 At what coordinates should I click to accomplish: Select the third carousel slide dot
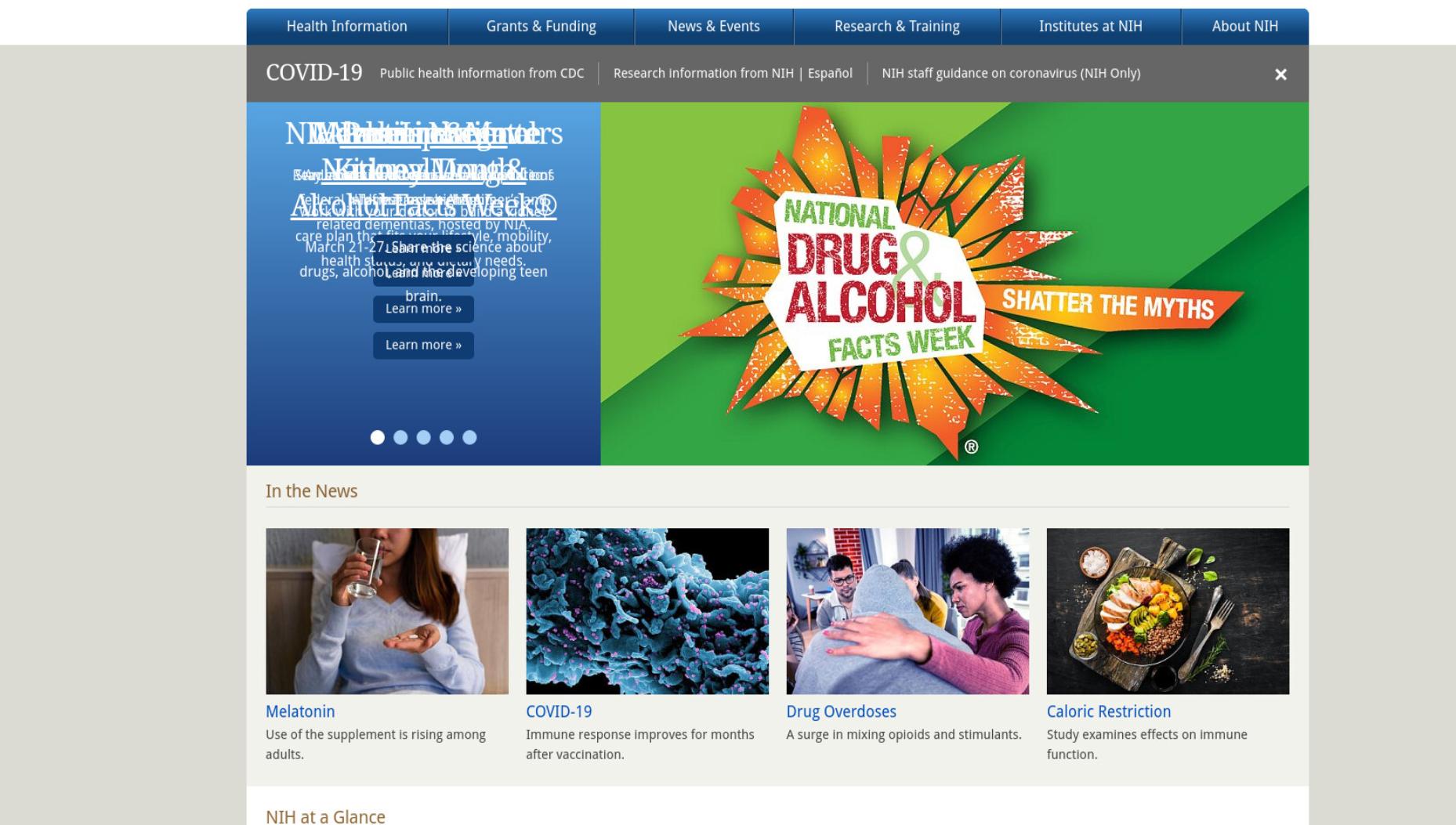coord(423,437)
